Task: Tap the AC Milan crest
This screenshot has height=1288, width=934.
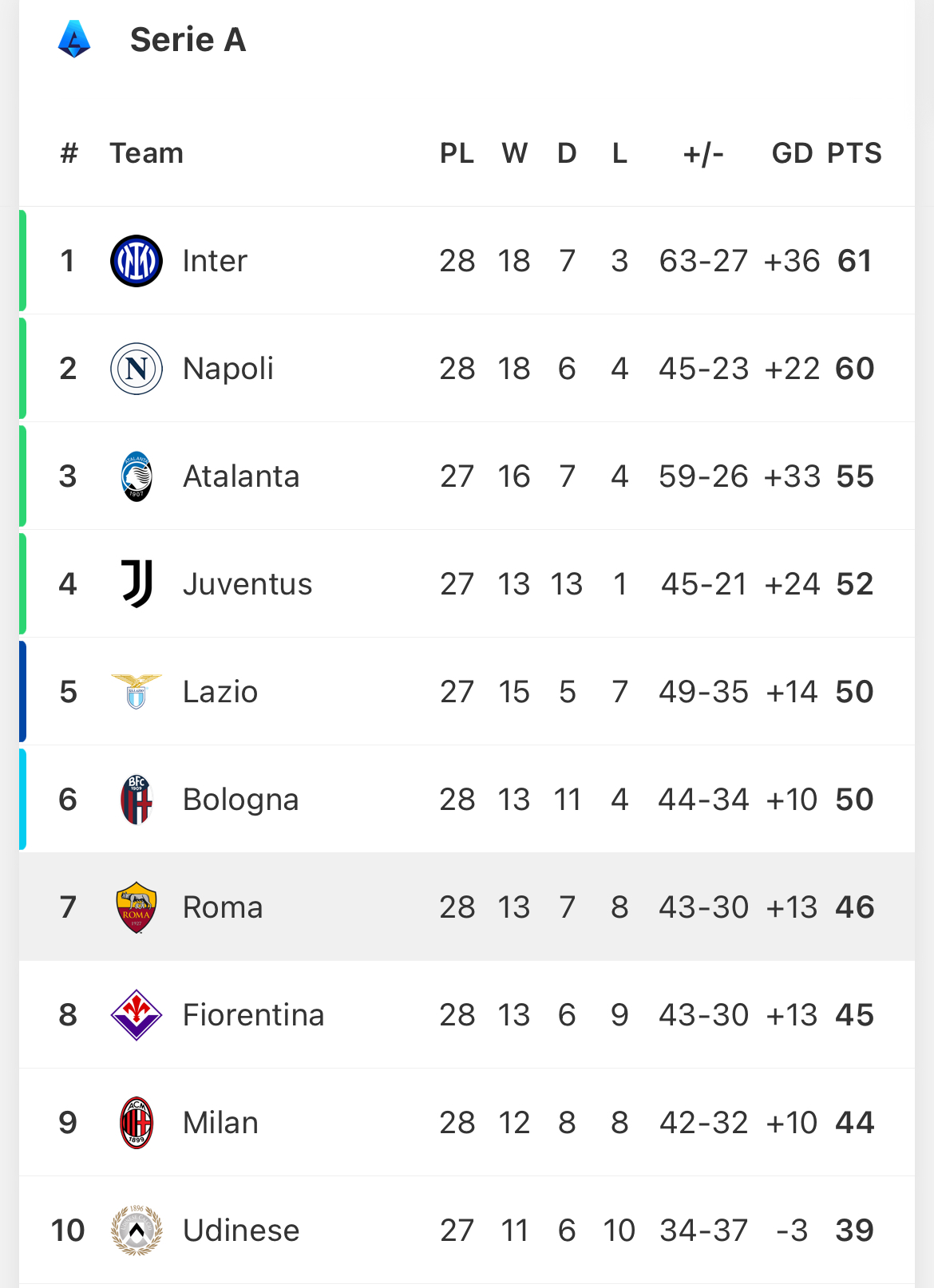Action: (137, 1123)
